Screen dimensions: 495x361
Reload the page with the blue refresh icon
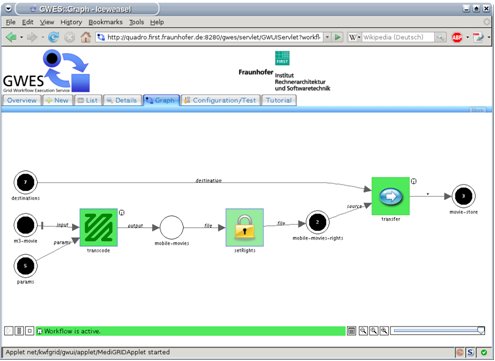(53, 37)
